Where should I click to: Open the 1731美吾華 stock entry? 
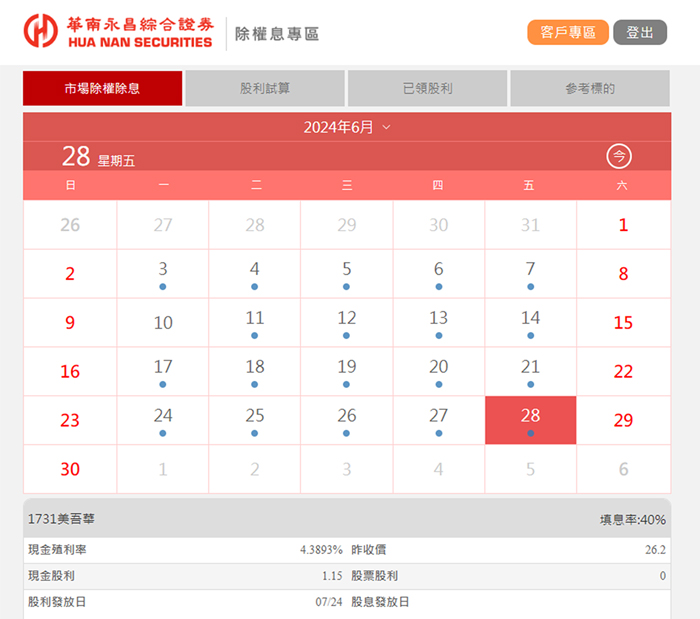(x=62, y=519)
